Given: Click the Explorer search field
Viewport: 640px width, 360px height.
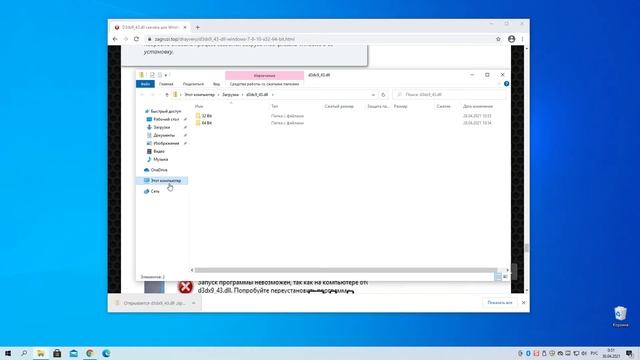Looking at the screenshot, I should (449, 95).
